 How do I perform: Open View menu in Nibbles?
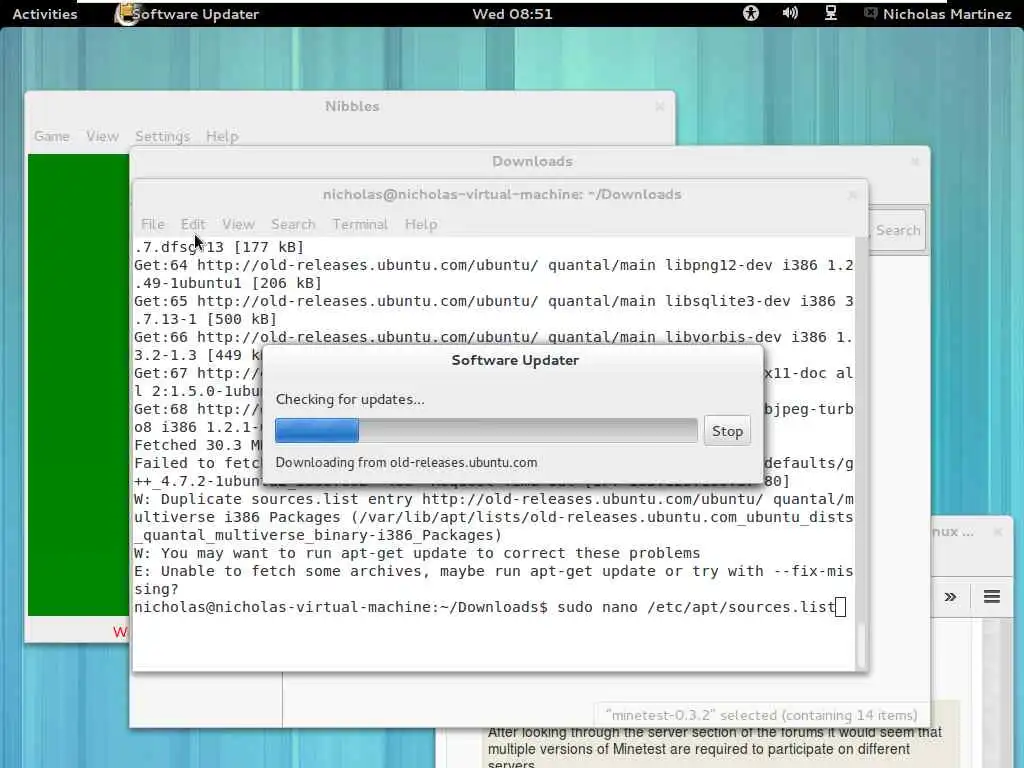point(103,136)
